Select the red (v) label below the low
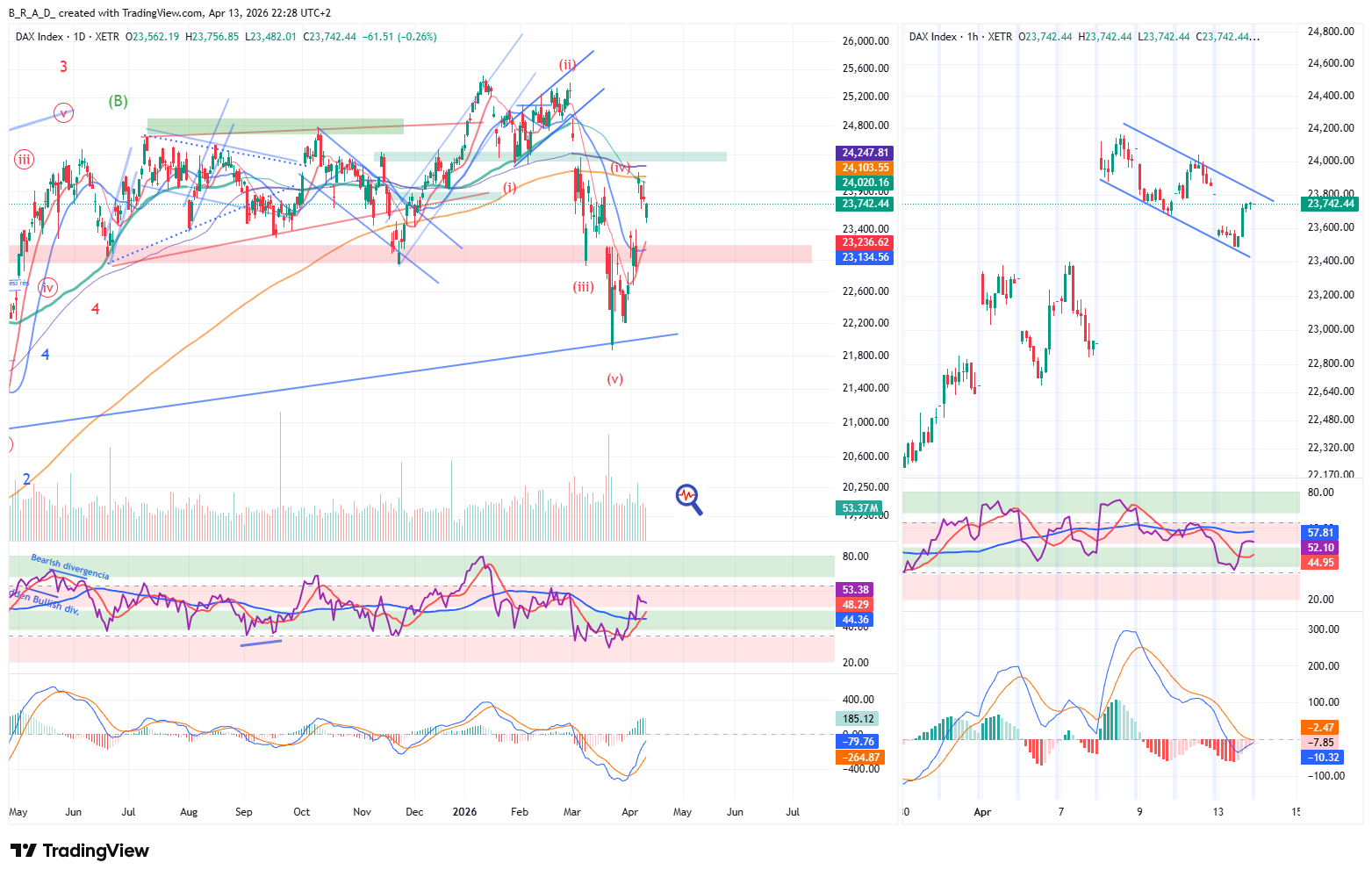This screenshot has width=1372, height=877. (614, 379)
